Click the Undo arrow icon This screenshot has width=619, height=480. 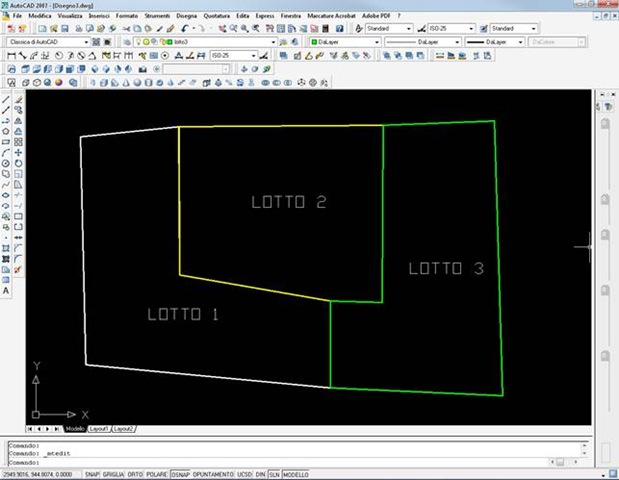point(185,28)
